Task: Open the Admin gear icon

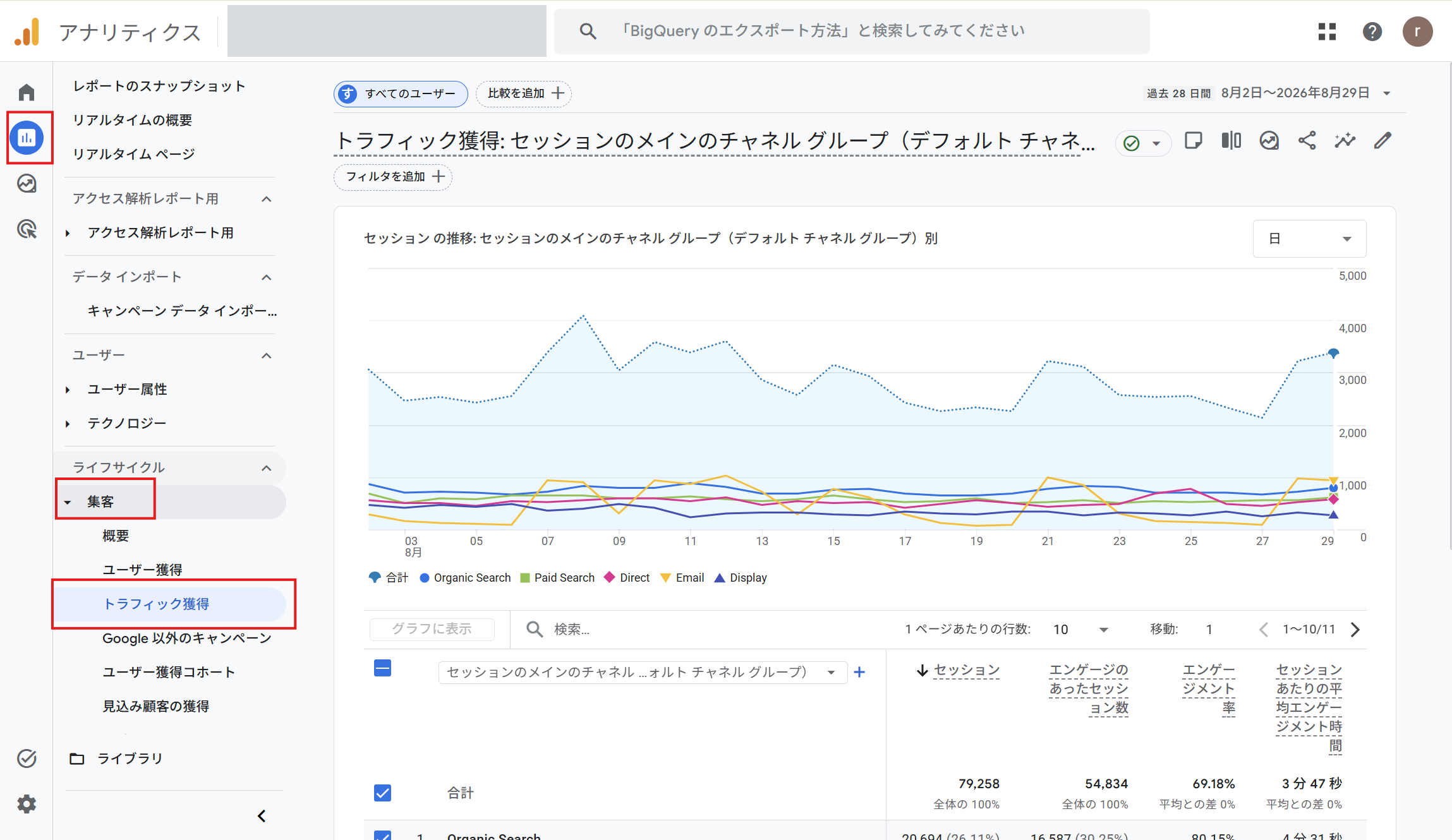Action: tap(27, 804)
